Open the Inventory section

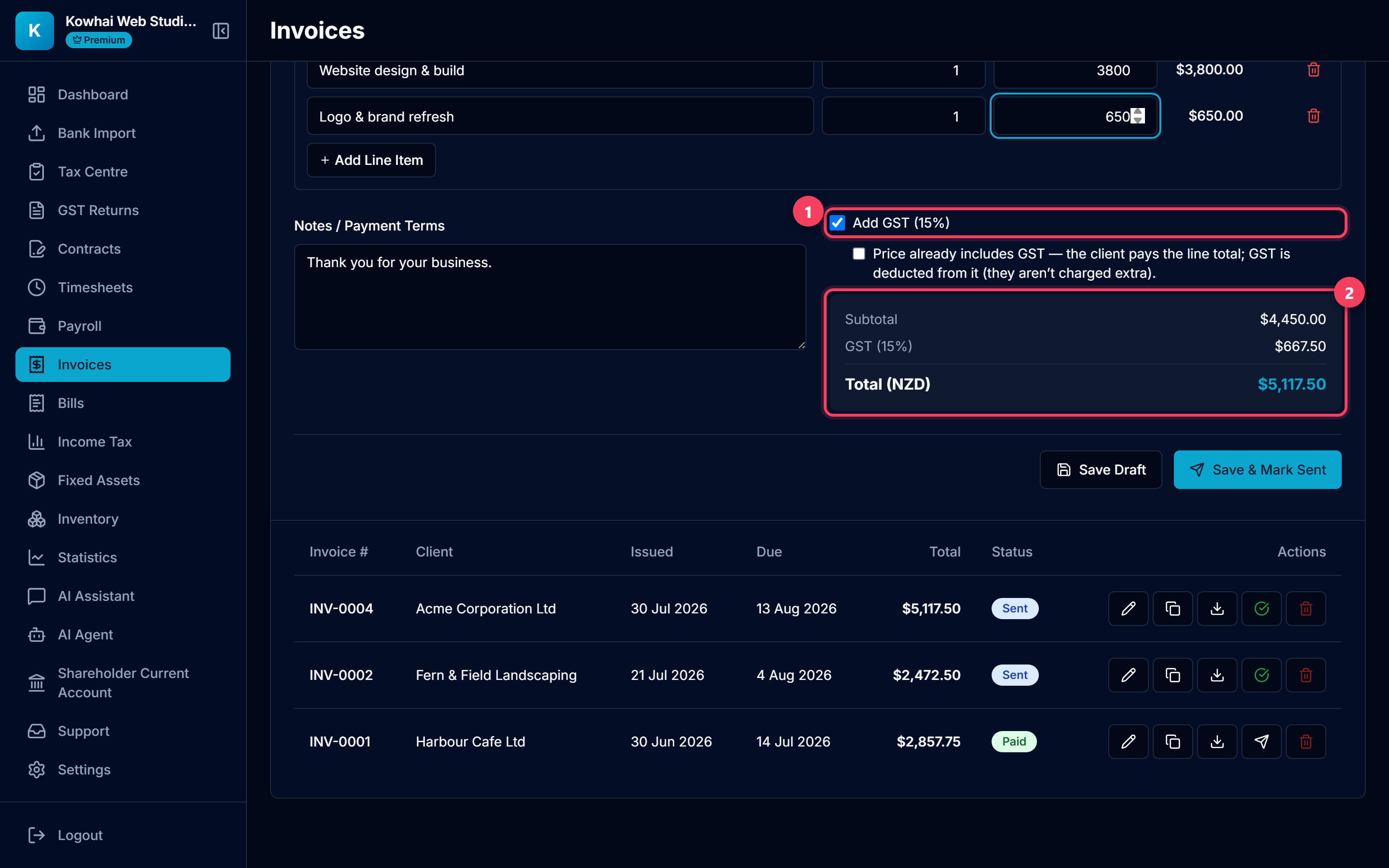click(x=123, y=518)
